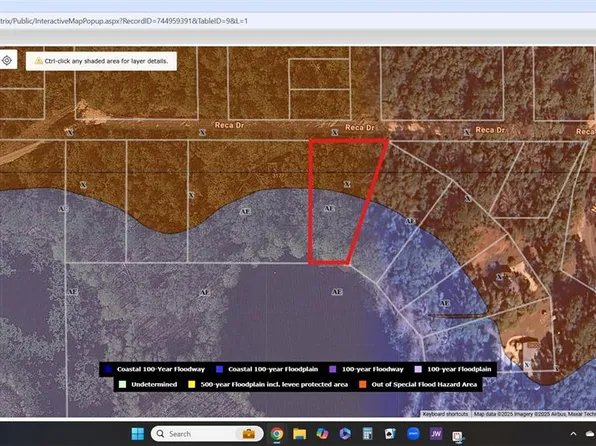Click the AE label in the lake center

click(337, 292)
